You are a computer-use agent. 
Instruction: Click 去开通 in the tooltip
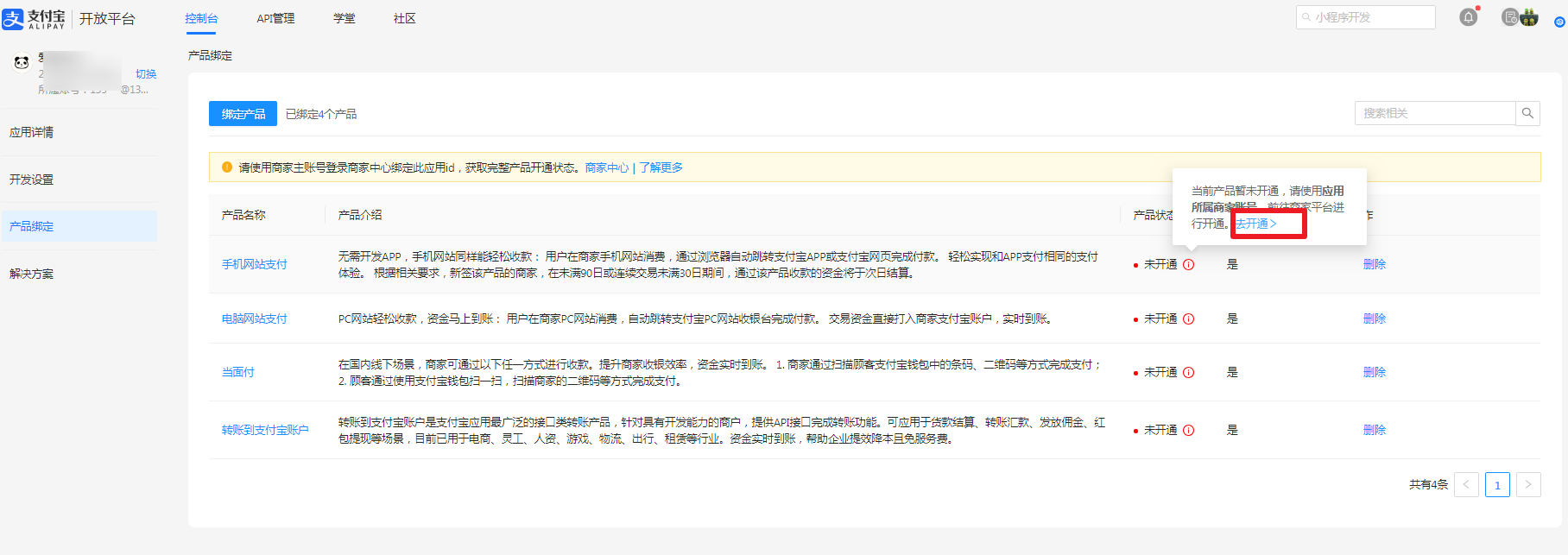1255,224
